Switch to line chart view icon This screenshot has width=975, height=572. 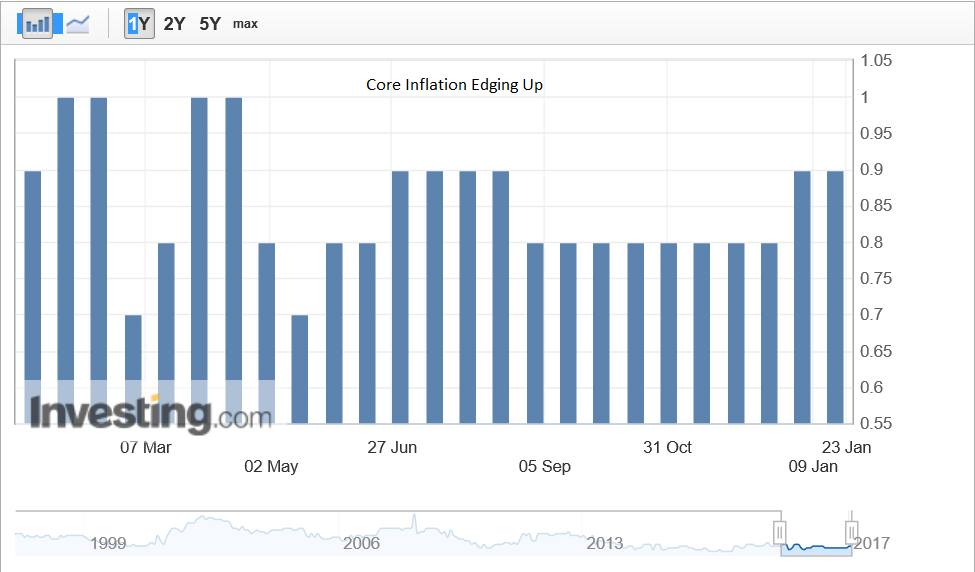tap(78, 23)
